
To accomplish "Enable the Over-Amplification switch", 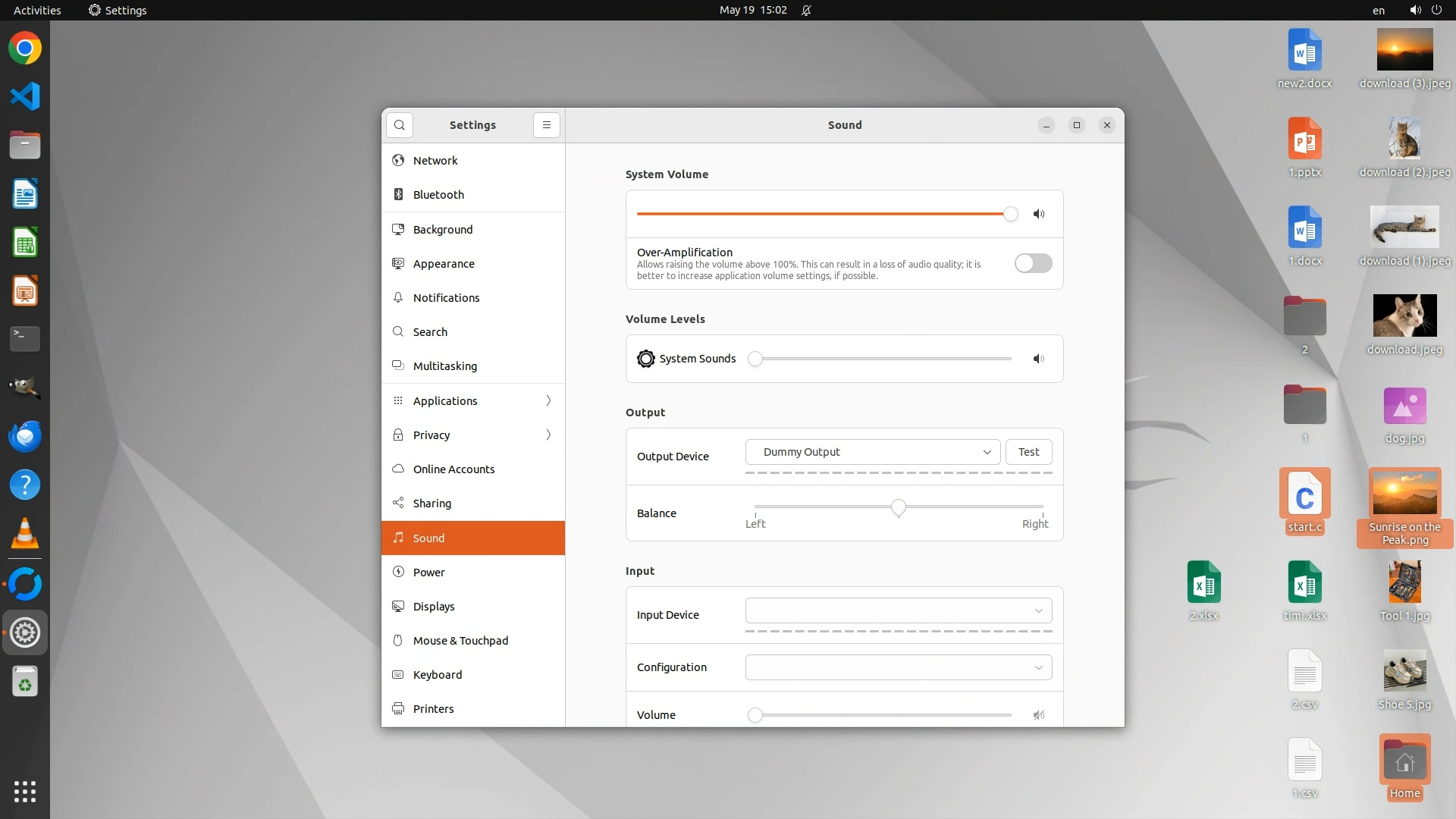I will click(x=1033, y=263).
